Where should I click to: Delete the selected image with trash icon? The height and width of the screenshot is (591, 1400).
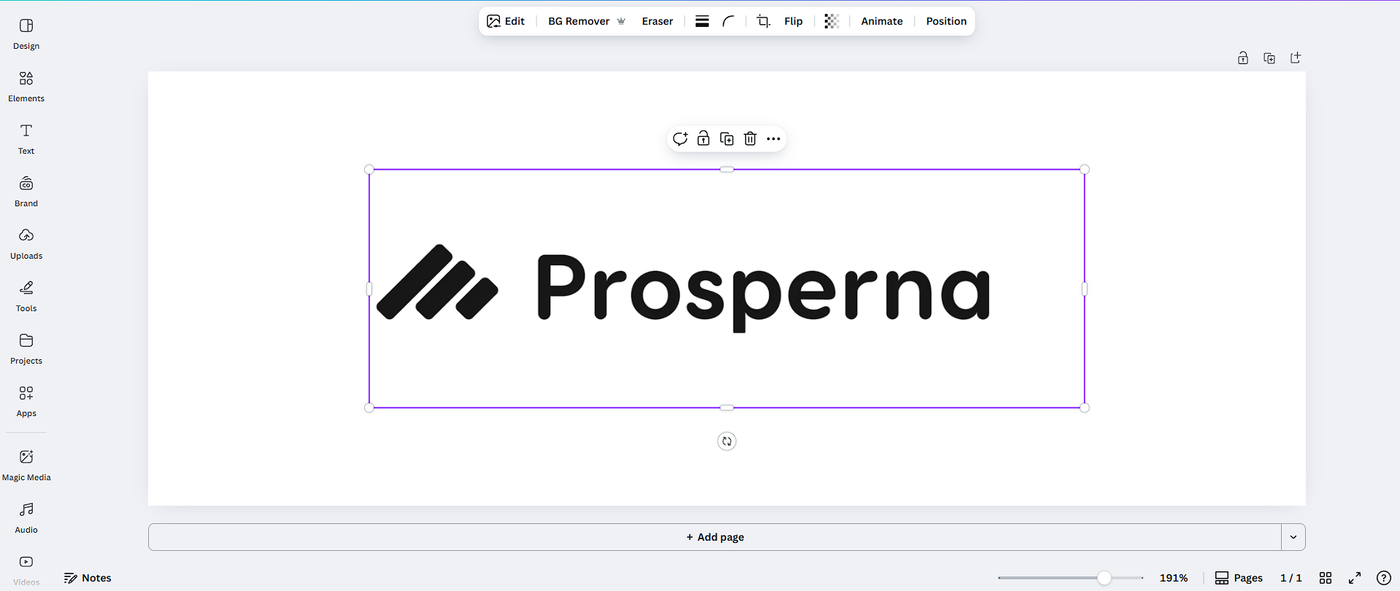point(750,139)
